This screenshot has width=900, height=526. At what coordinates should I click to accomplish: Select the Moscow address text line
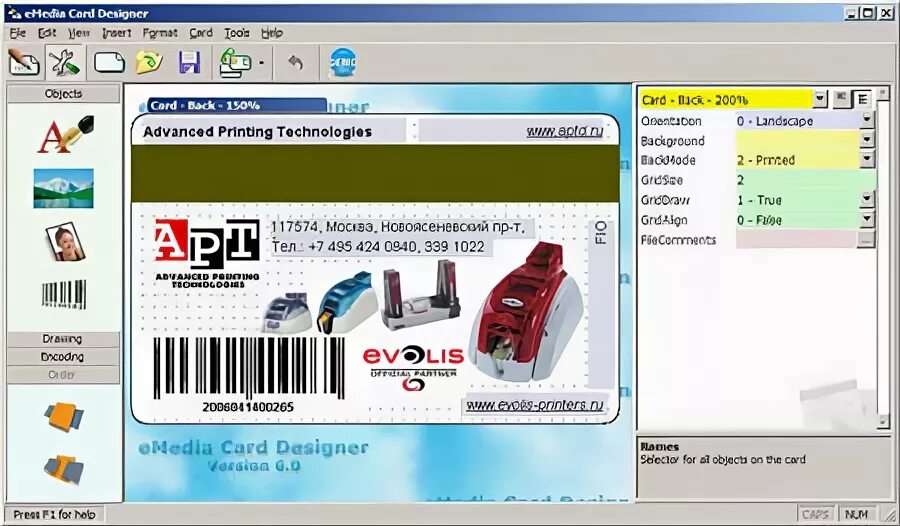398,227
